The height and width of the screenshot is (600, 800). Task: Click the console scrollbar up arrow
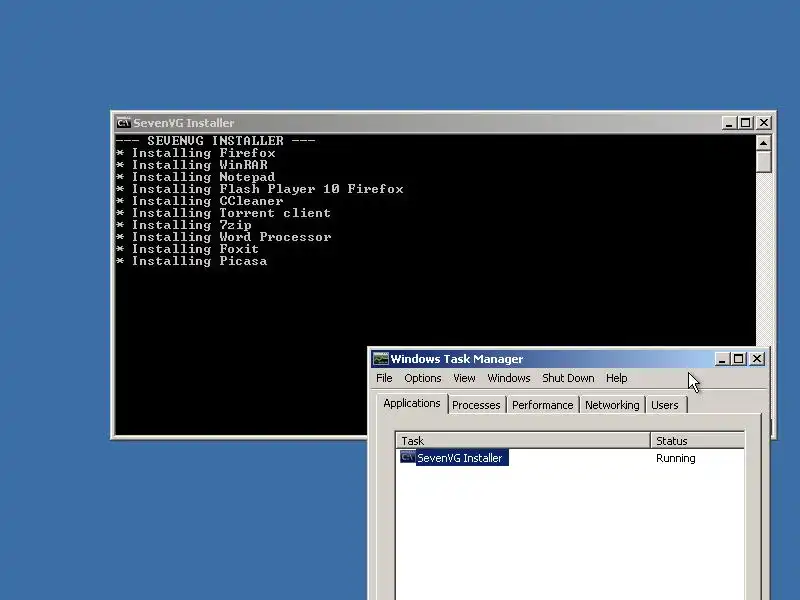(x=763, y=143)
